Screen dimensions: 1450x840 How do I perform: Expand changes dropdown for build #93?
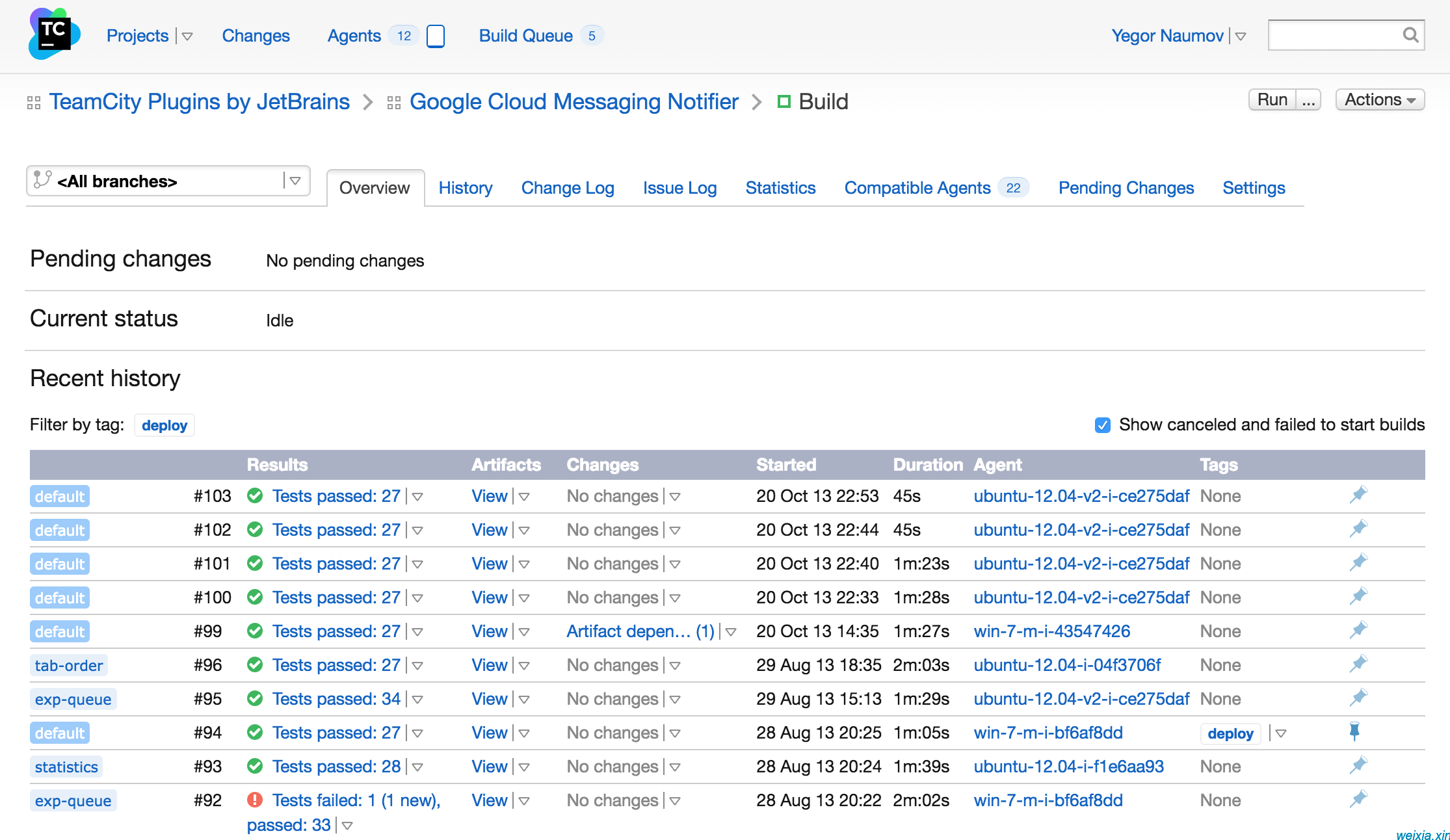click(x=675, y=767)
